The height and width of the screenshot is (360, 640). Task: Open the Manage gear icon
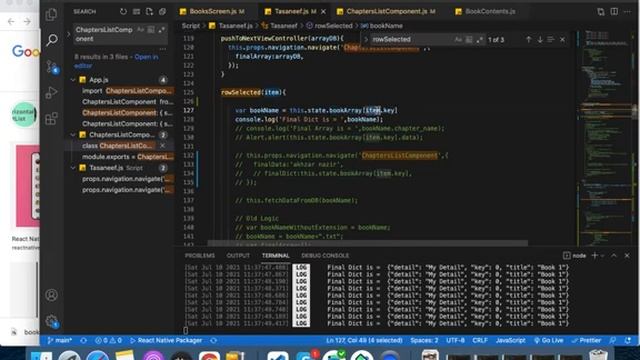(51, 321)
